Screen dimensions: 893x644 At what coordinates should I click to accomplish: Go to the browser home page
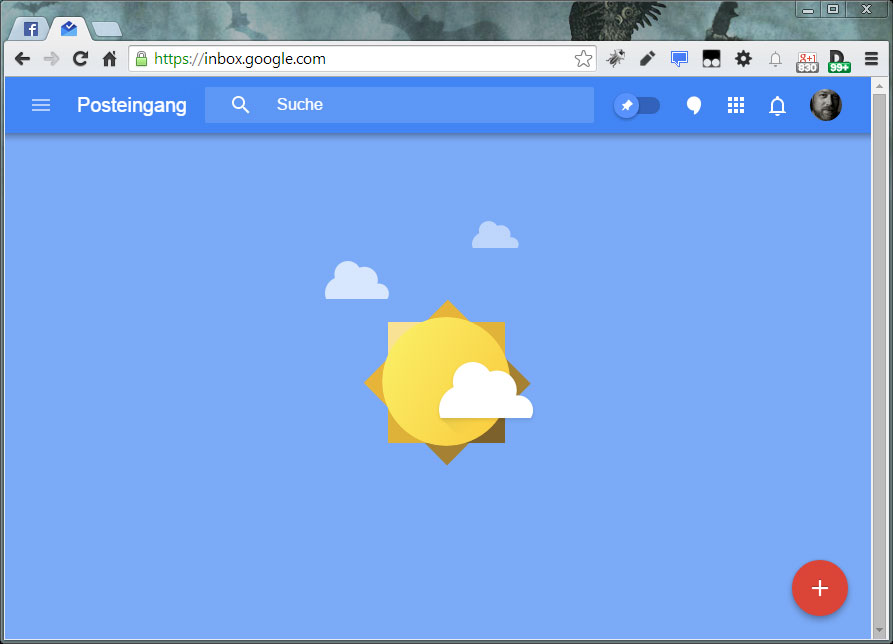click(x=109, y=59)
